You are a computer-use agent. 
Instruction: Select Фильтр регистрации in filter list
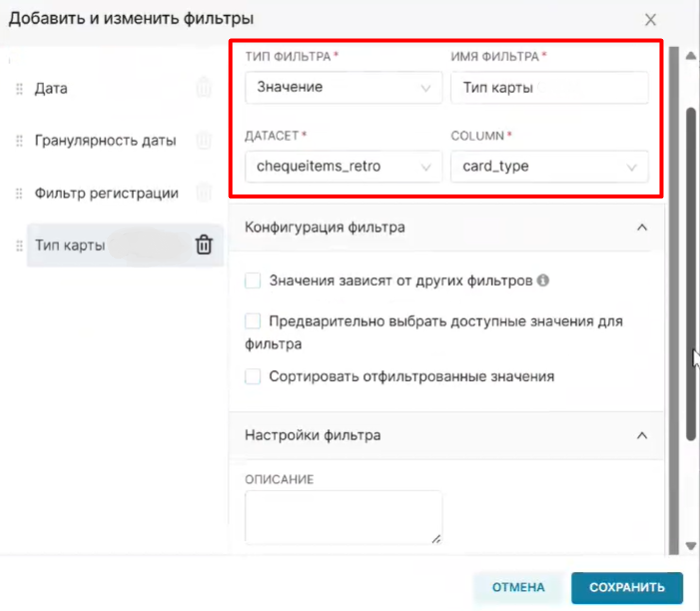pyautogui.click(x=106, y=193)
